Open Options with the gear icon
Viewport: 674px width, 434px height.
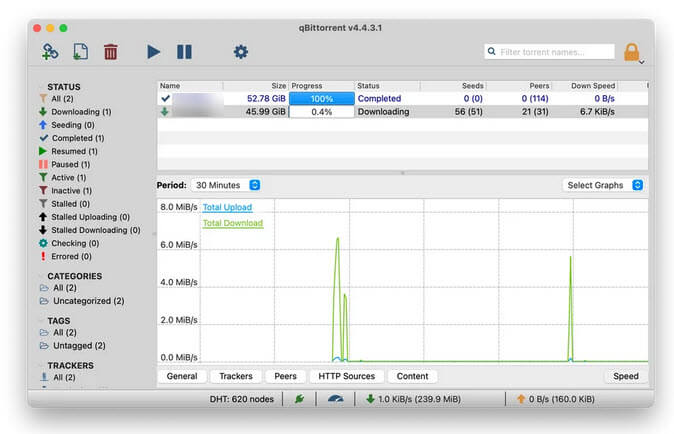241,52
